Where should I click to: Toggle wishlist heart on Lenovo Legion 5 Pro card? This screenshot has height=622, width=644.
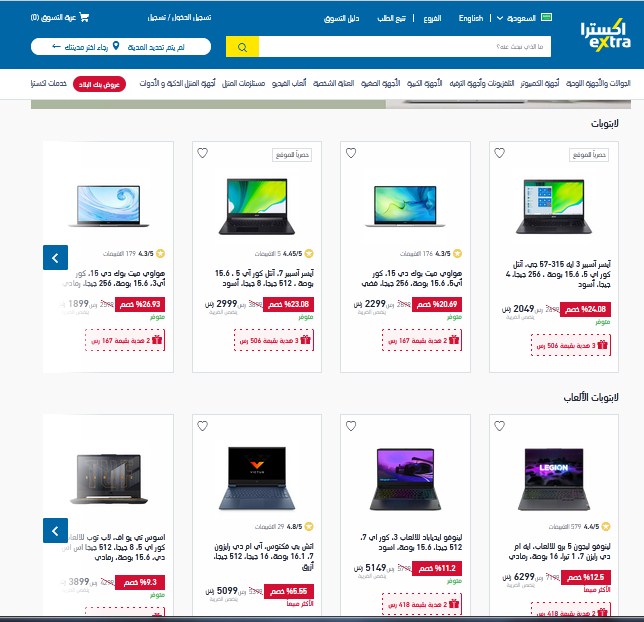click(x=499, y=426)
